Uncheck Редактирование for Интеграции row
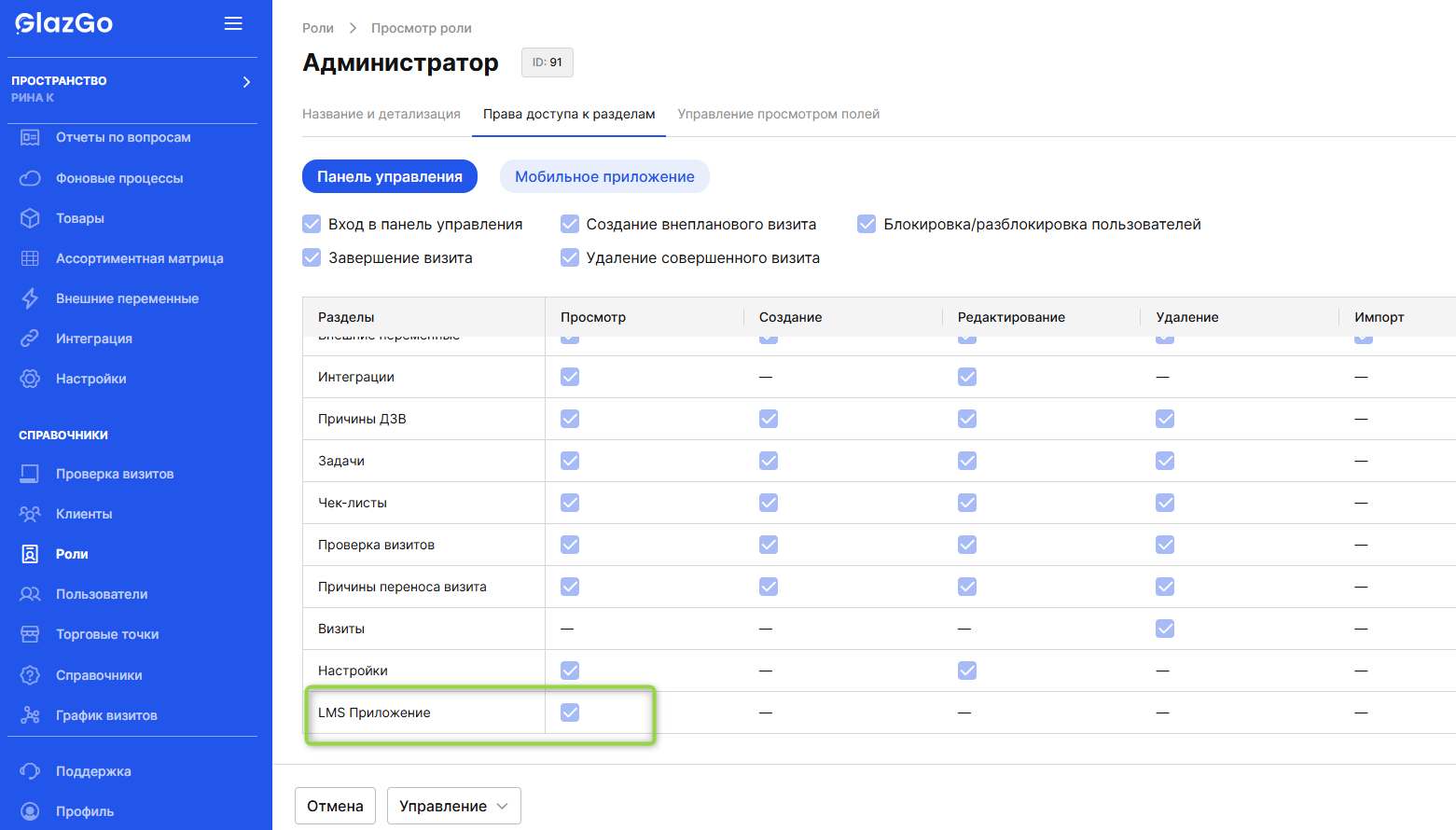Viewport: 1456px width, 830px height. pyautogui.click(x=967, y=377)
